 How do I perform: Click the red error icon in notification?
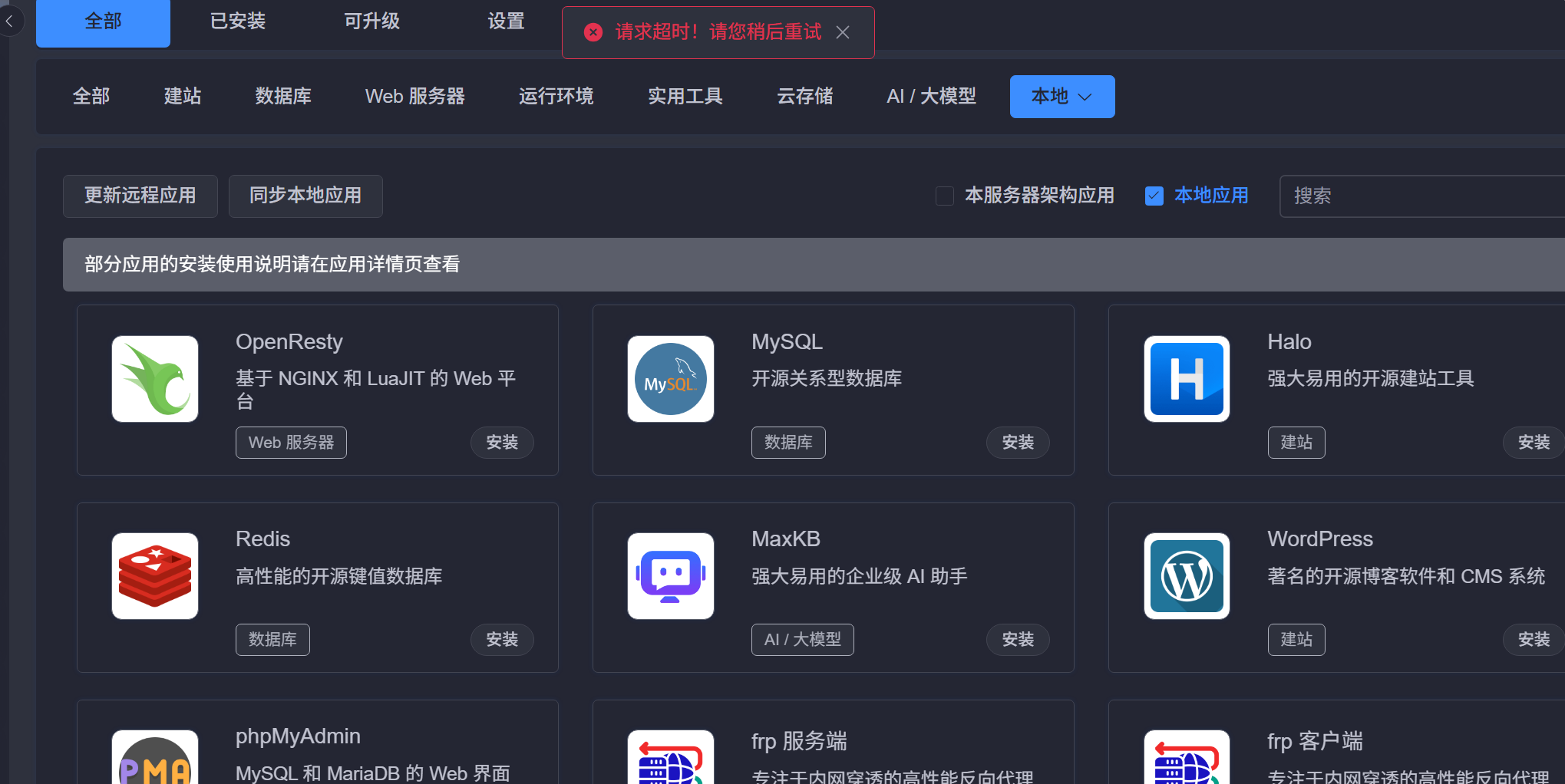(593, 32)
